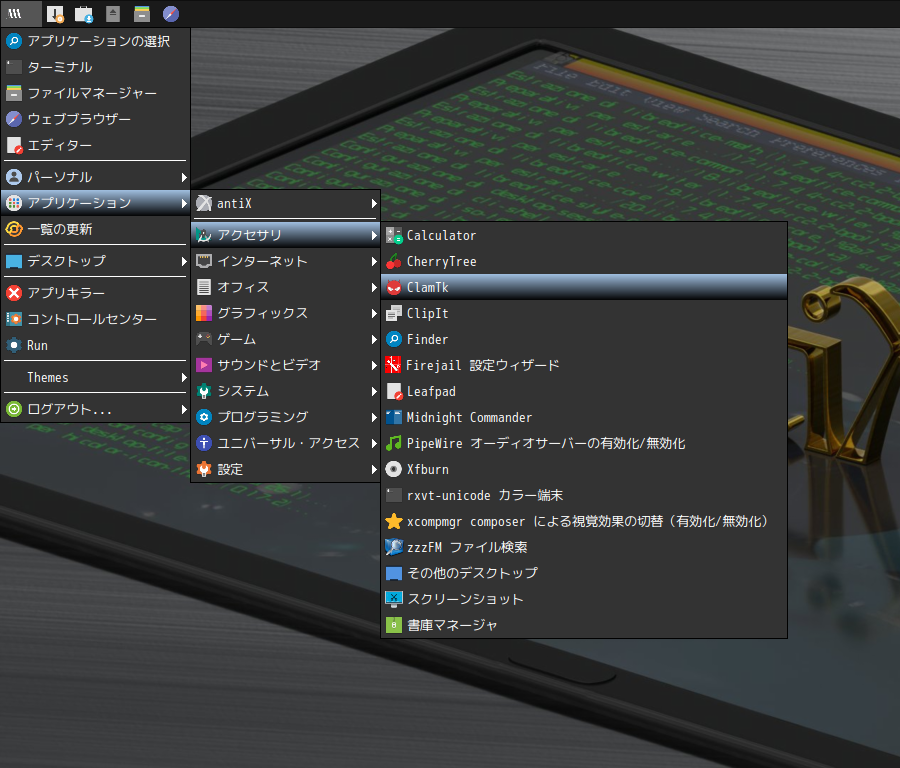Expand the オフィス submenu arrow

point(374,287)
